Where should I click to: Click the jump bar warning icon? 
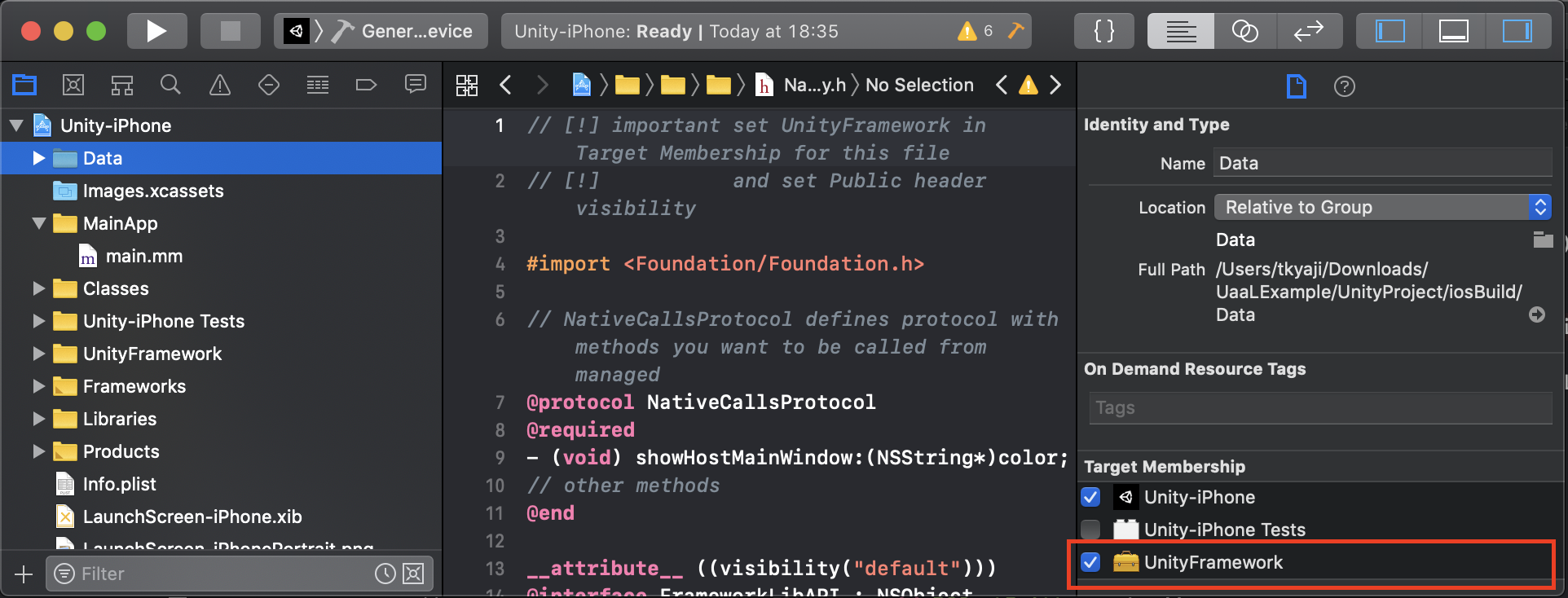click(x=1028, y=85)
